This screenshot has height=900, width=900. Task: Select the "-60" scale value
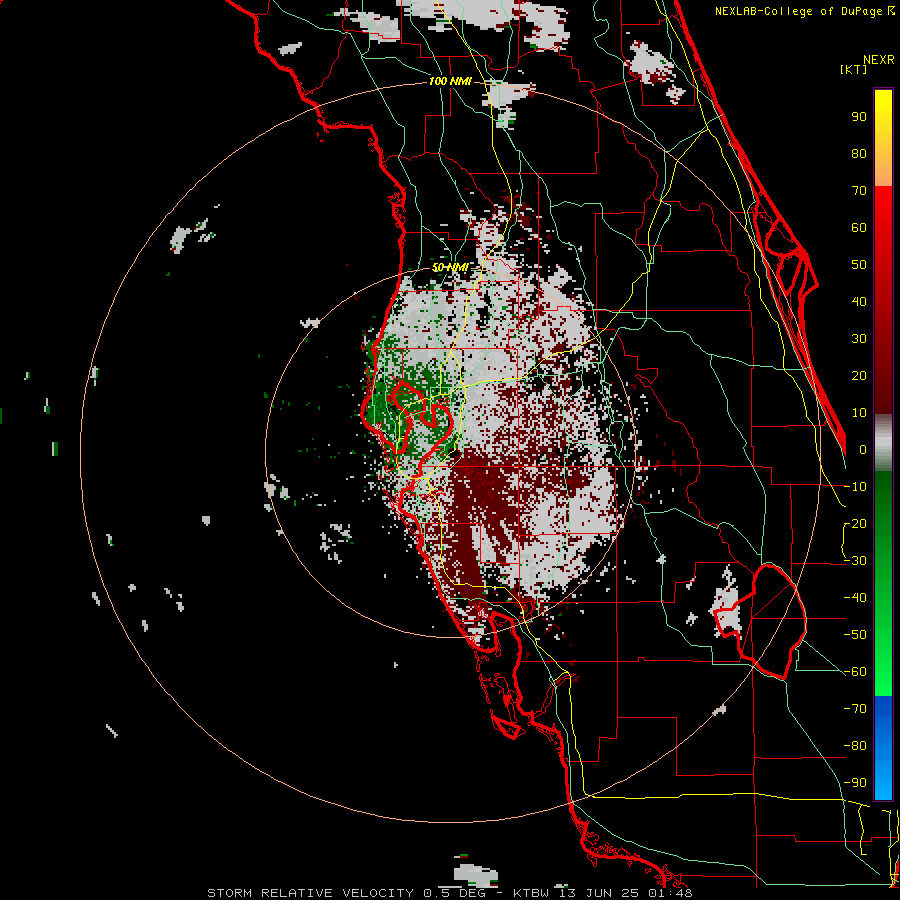point(855,672)
